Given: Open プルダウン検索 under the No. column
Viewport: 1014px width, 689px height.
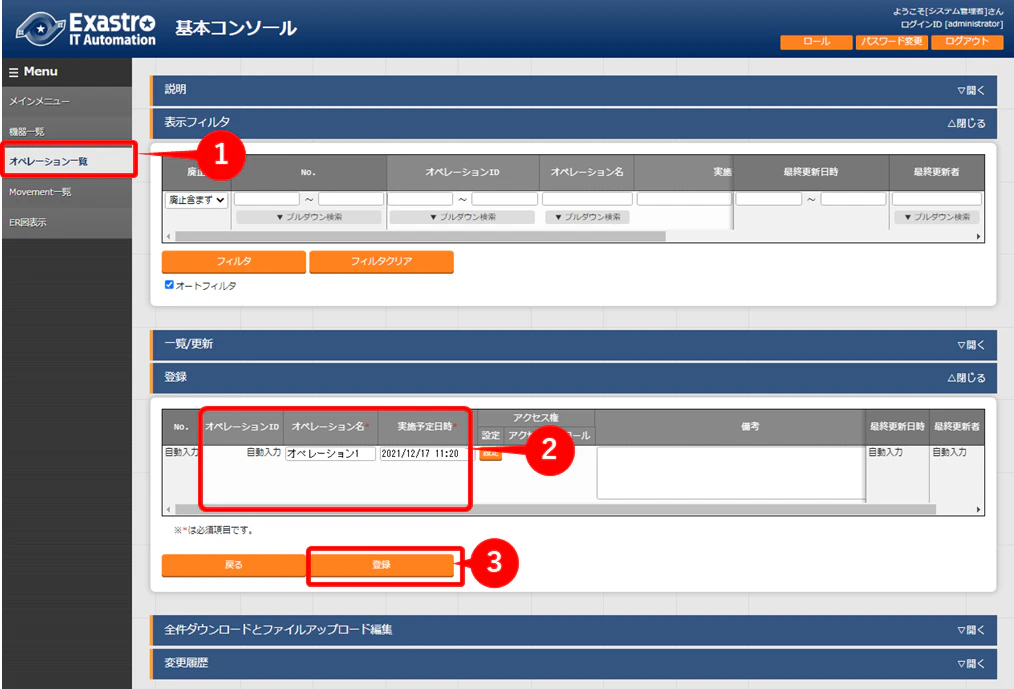Looking at the screenshot, I should point(308,217).
